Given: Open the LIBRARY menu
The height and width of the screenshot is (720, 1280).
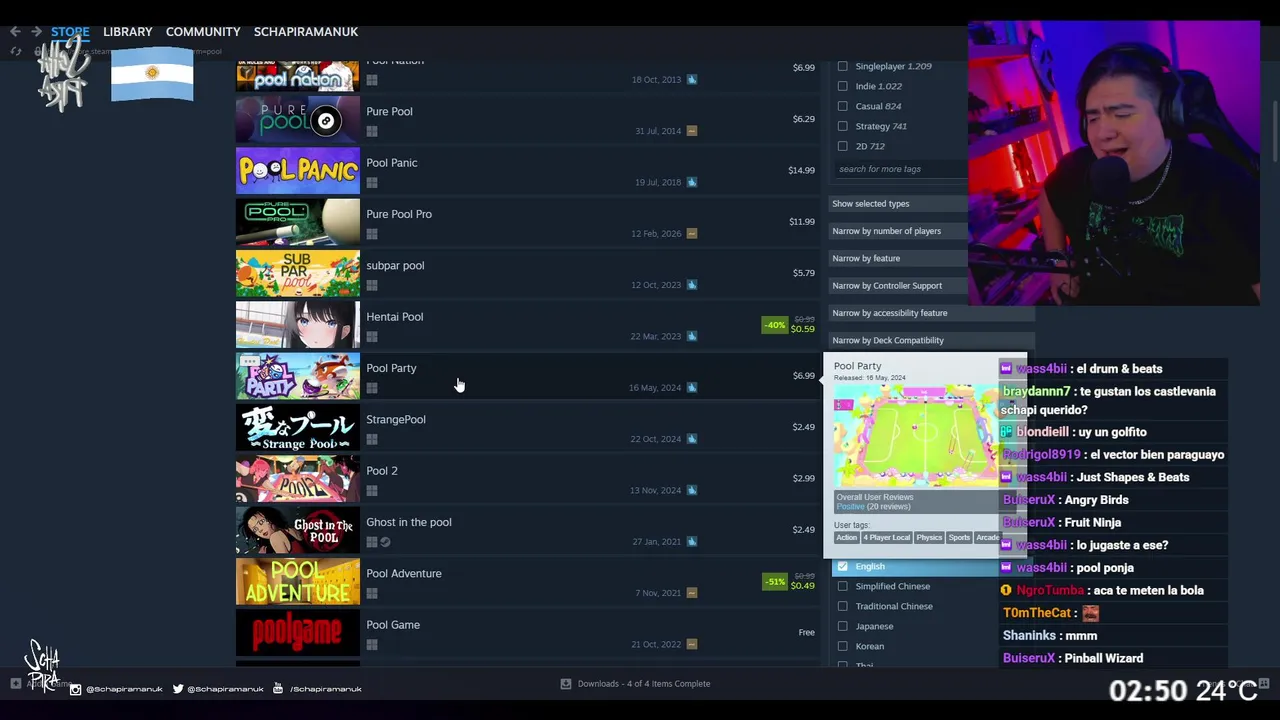Looking at the screenshot, I should tap(128, 32).
